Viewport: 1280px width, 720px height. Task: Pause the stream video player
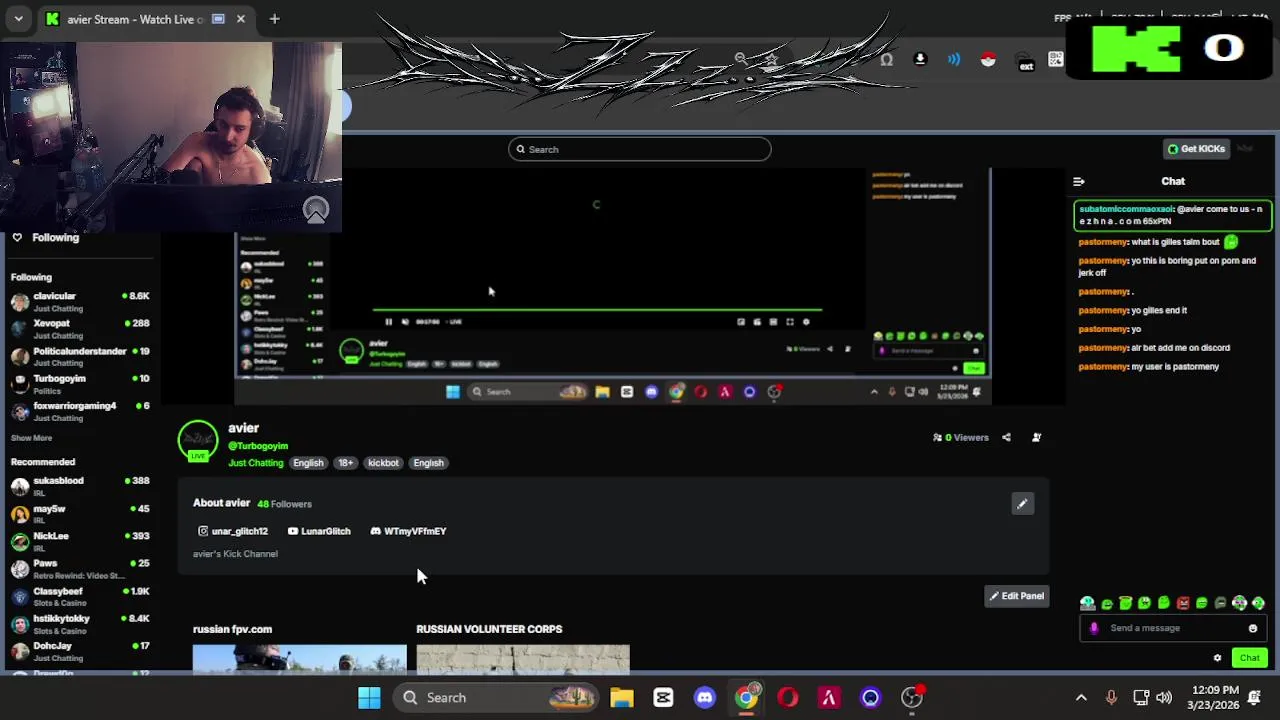388,322
